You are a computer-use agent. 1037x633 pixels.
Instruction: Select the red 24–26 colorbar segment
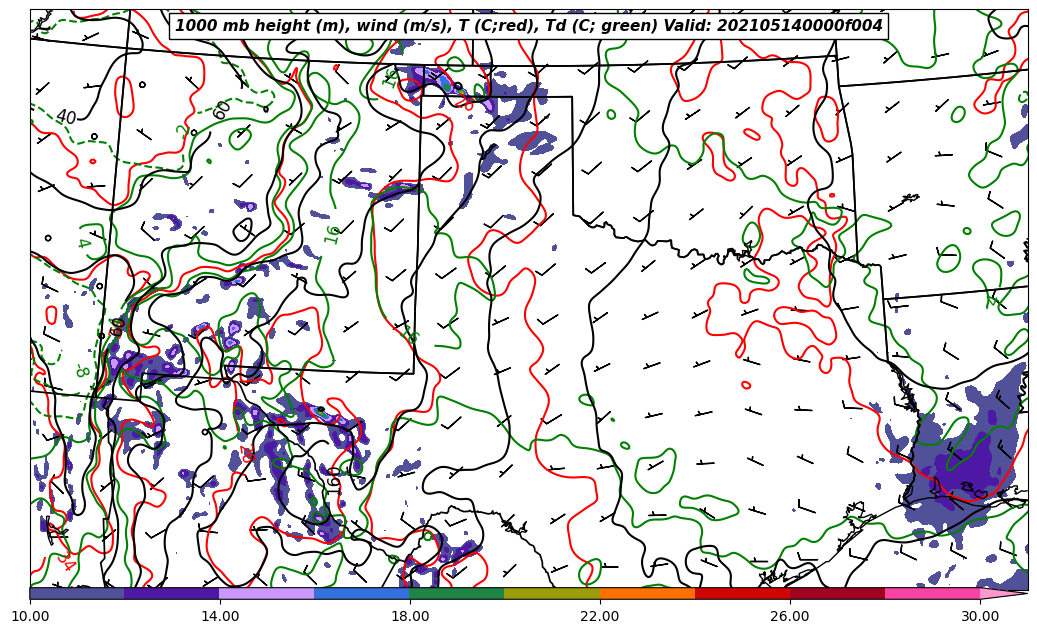[743, 593]
